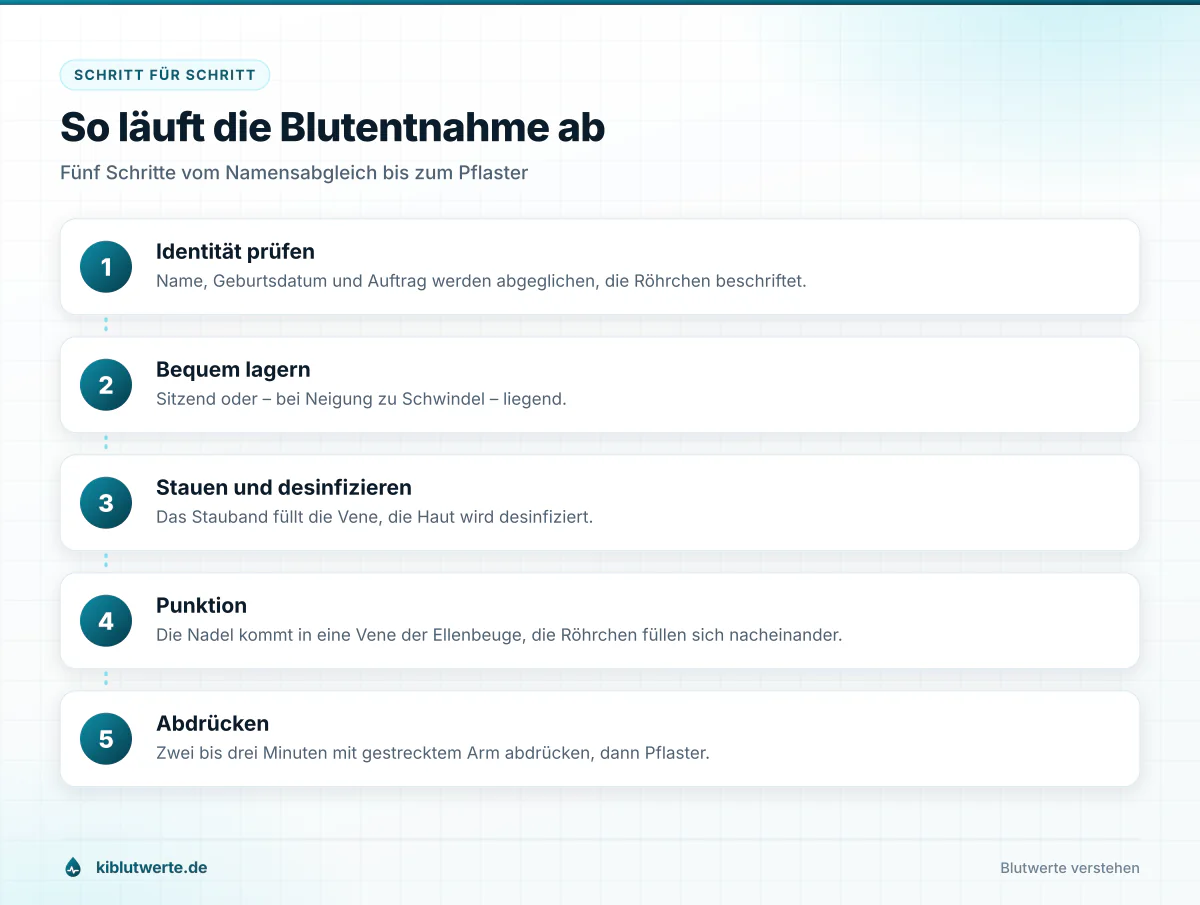Click the step 5 number circle
This screenshot has height=905, width=1200.
click(106, 739)
